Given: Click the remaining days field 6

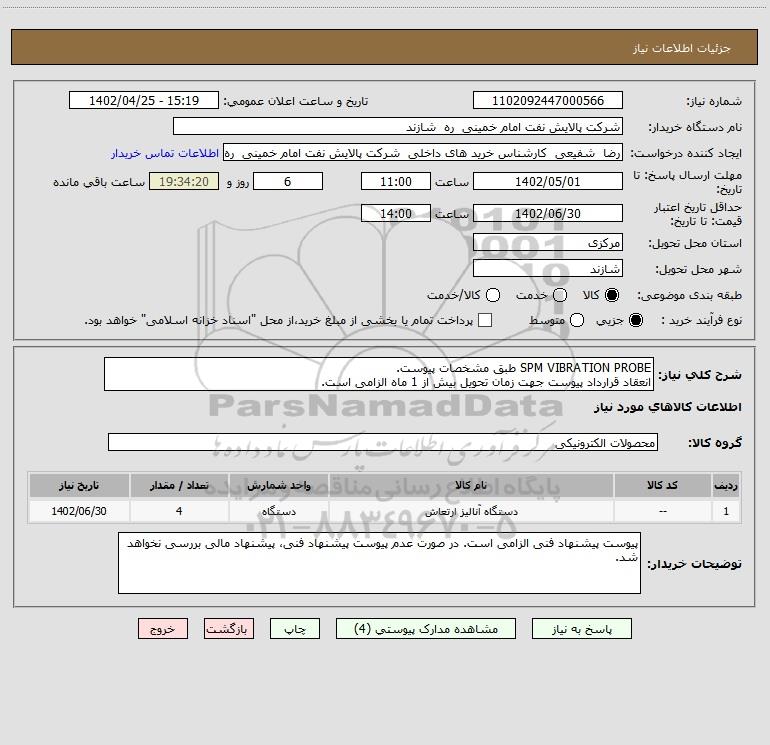Looking at the screenshot, I should pyautogui.click(x=288, y=181).
